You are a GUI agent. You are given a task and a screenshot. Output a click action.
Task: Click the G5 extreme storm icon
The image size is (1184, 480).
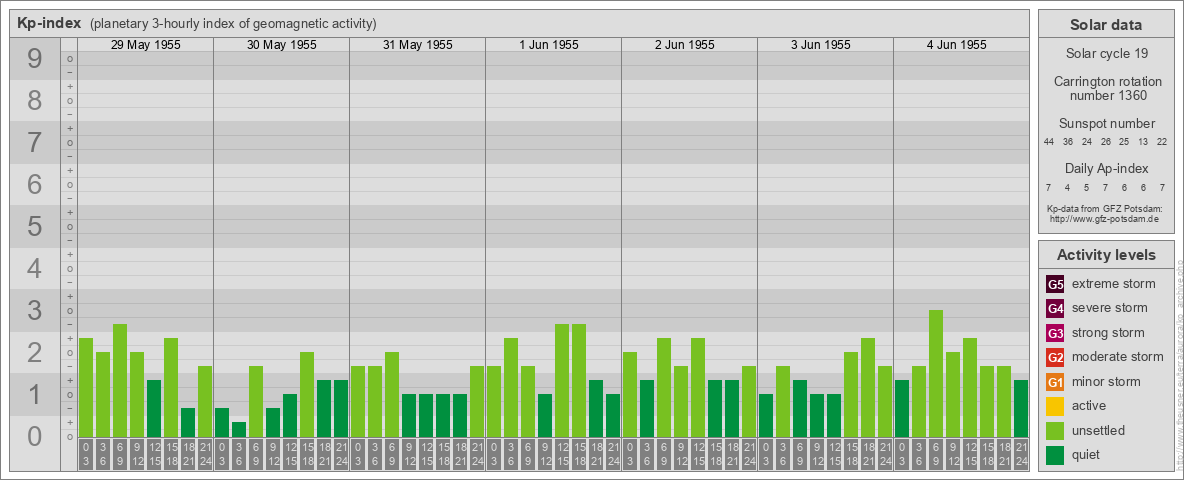pos(1055,285)
